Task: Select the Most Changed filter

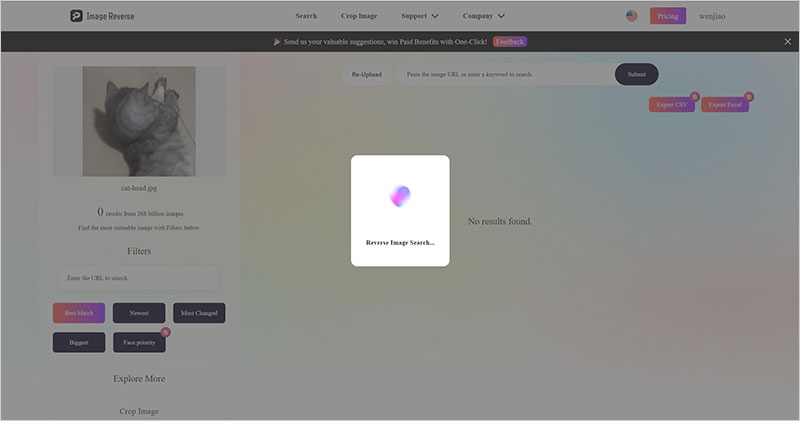Action: 199,313
